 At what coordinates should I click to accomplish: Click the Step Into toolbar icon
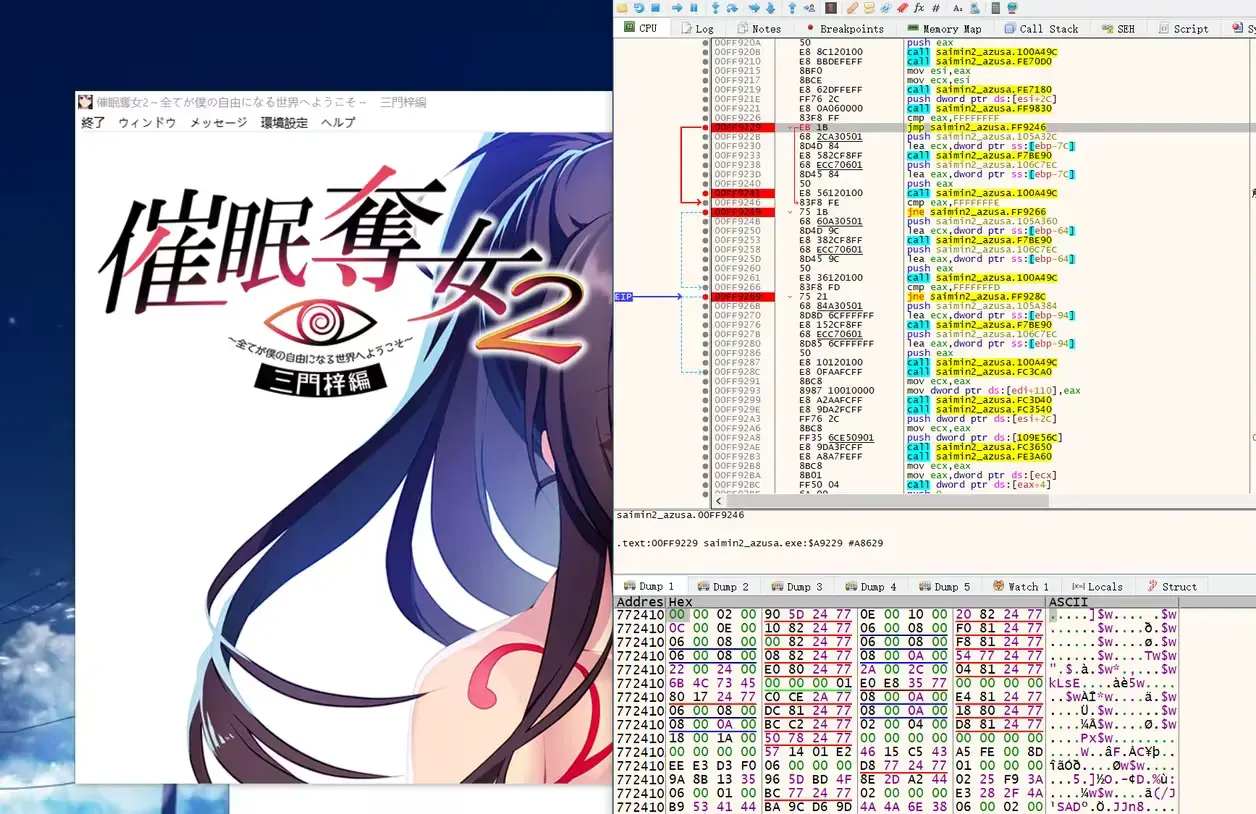pos(716,8)
